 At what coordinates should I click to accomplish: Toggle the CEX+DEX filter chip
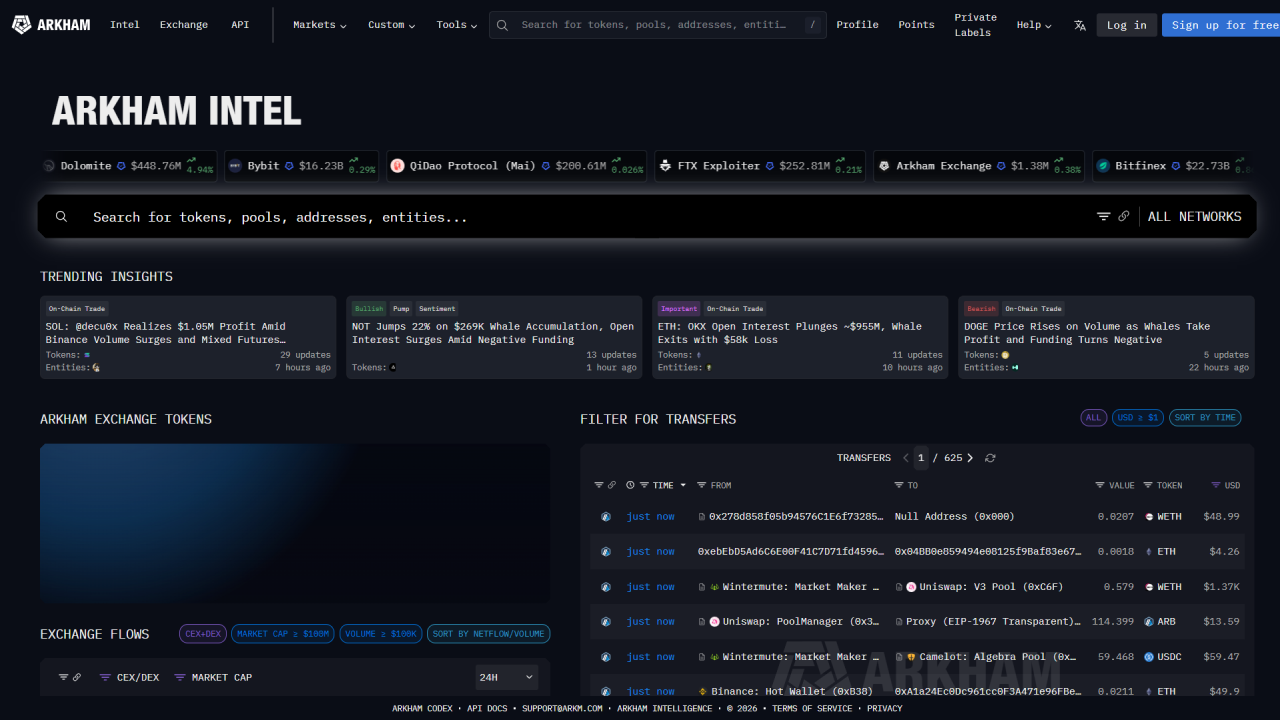tap(203, 634)
